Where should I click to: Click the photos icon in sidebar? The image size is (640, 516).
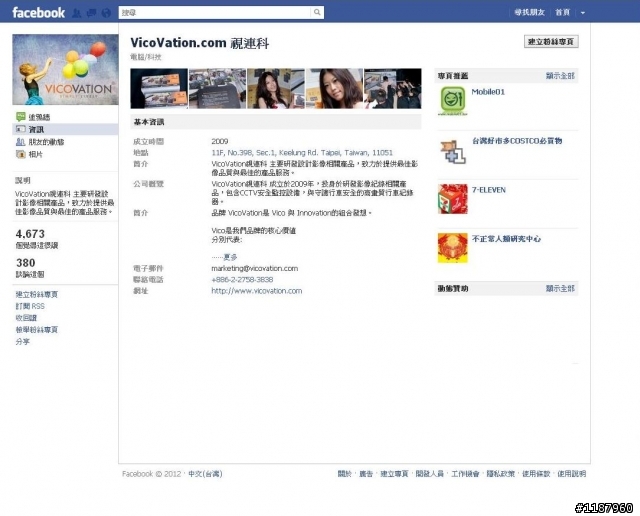(20, 154)
